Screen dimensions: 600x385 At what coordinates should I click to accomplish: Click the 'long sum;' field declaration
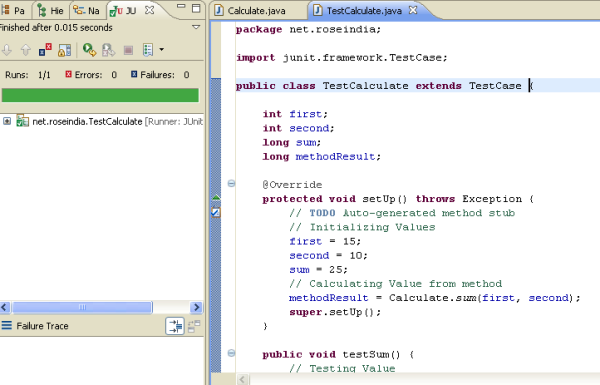point(292,142)
